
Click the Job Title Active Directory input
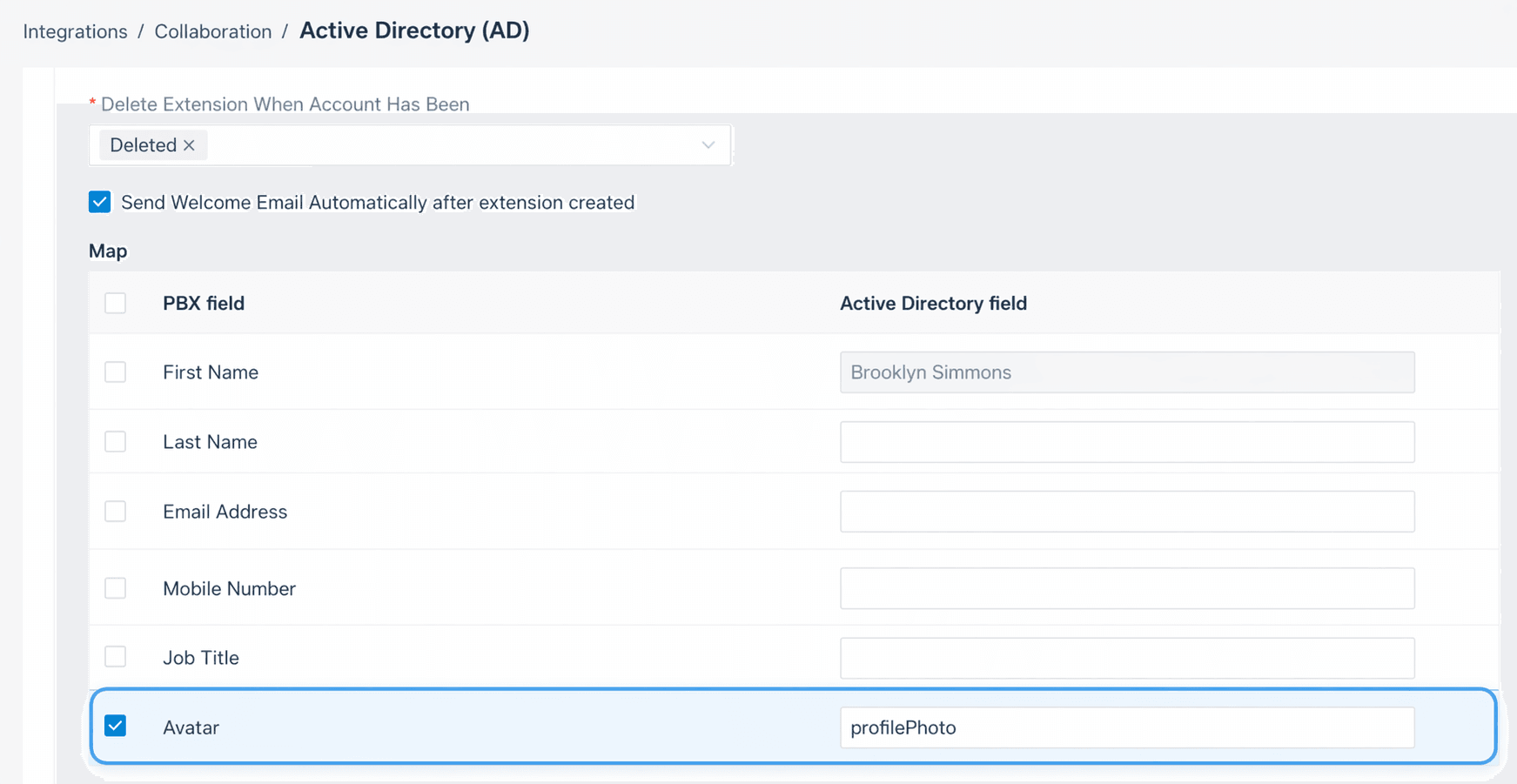coord(1127,658)
